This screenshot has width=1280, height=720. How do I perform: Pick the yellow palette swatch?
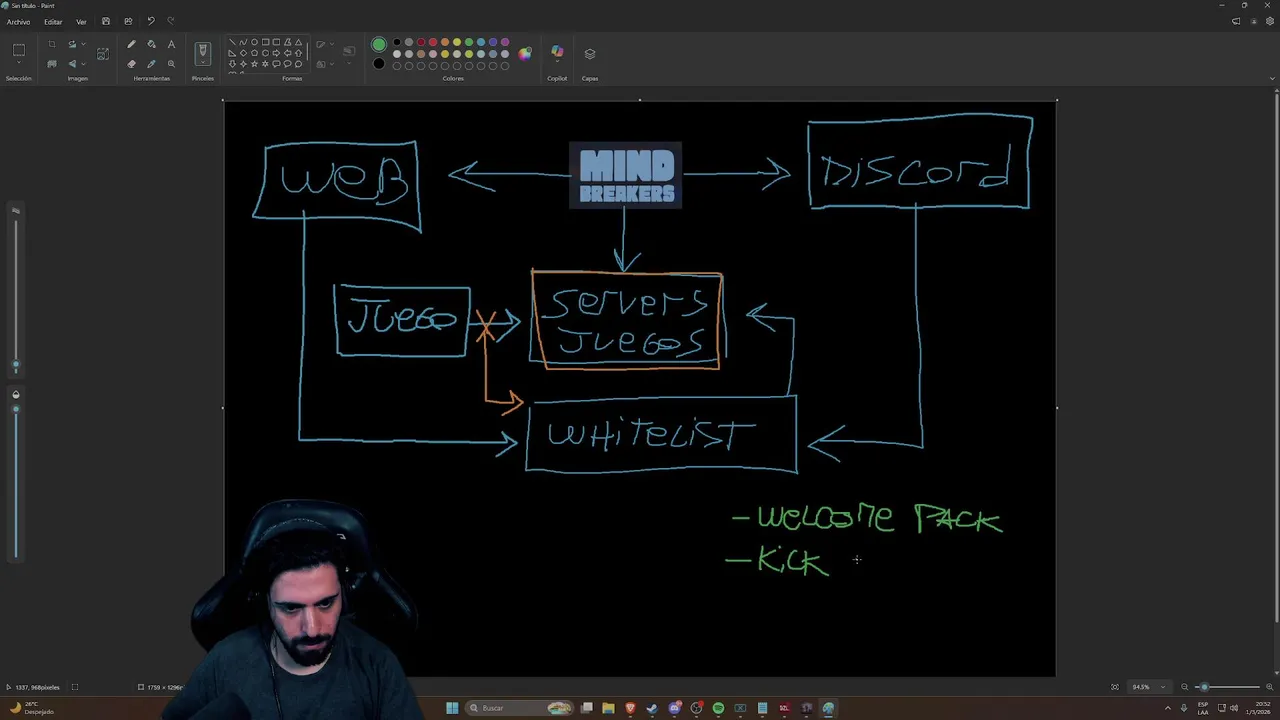[x=457, y=41]
